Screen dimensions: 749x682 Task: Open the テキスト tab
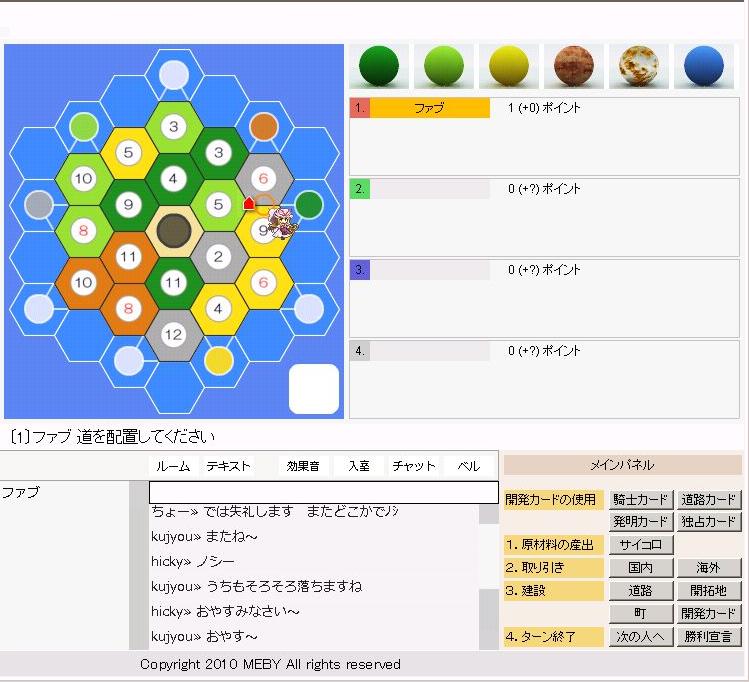pos(228,466)
